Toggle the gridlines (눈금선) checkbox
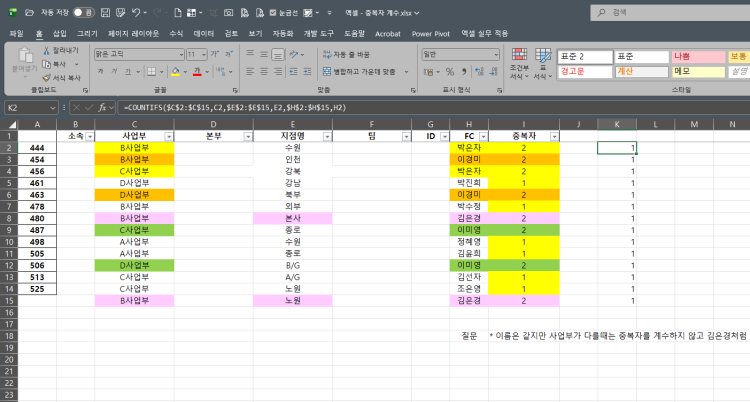Viewport: 750px width, 402px height. (273, 13)
